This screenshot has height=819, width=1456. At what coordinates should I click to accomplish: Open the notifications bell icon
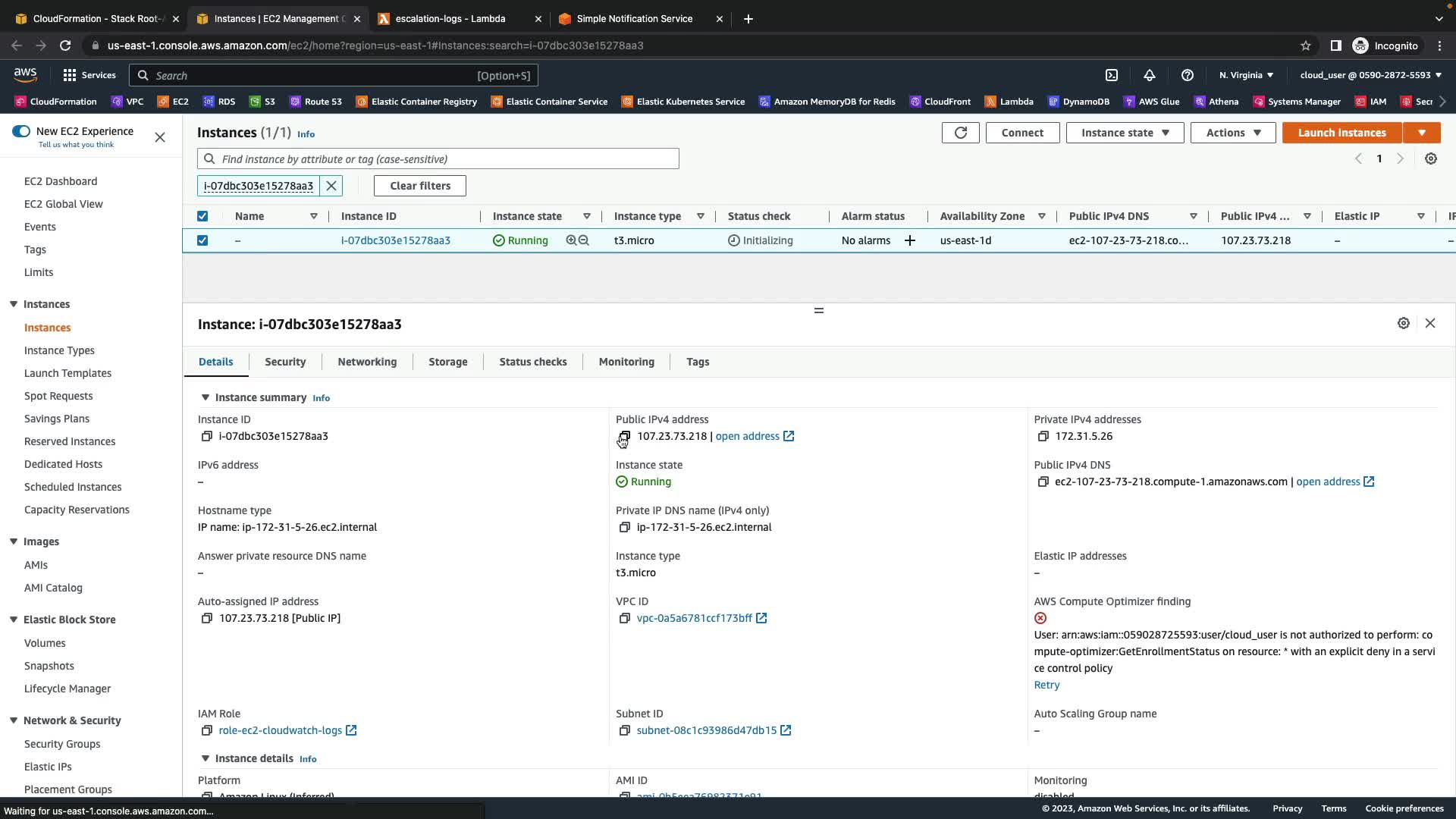click(1150, 75)
